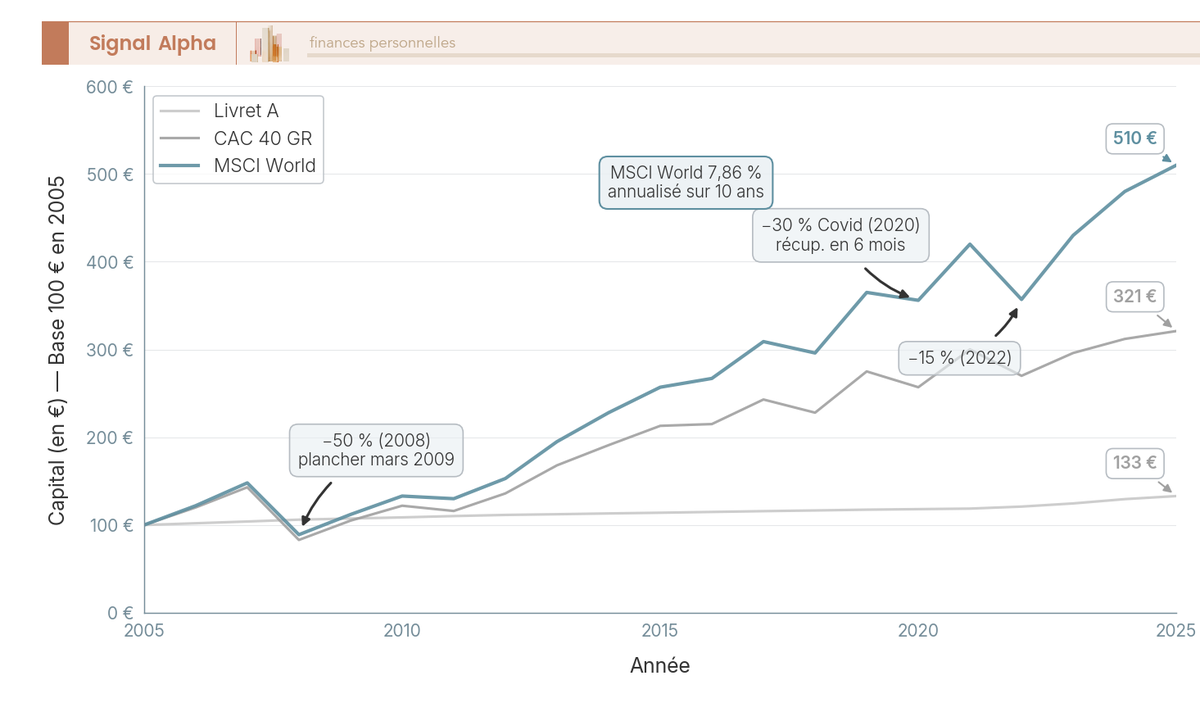Click the "500 €" y-axis tick label
Screen dimensions: 1200x721
pyautogui.click(x=111, y=175)
